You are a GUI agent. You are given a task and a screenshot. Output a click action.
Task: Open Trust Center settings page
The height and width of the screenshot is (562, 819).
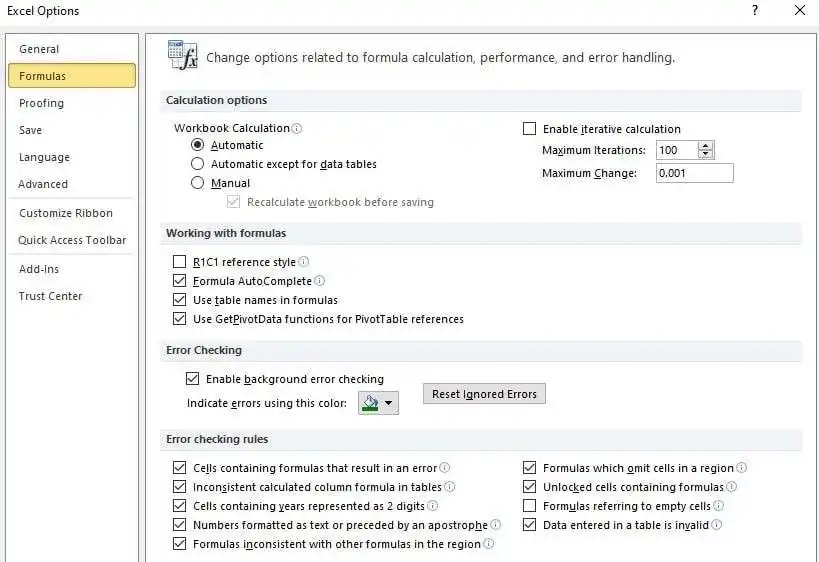point(50,296)
